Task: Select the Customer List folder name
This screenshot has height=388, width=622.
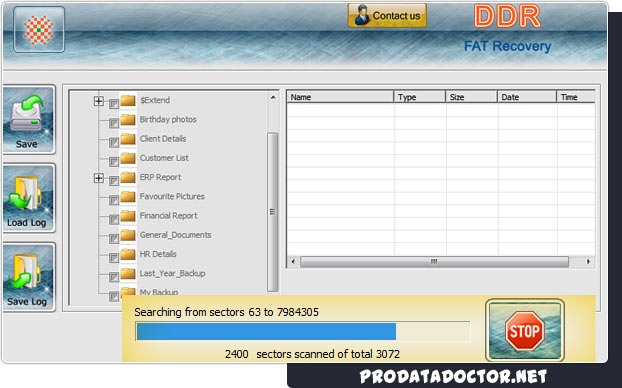Action: (x=164, y=158)
